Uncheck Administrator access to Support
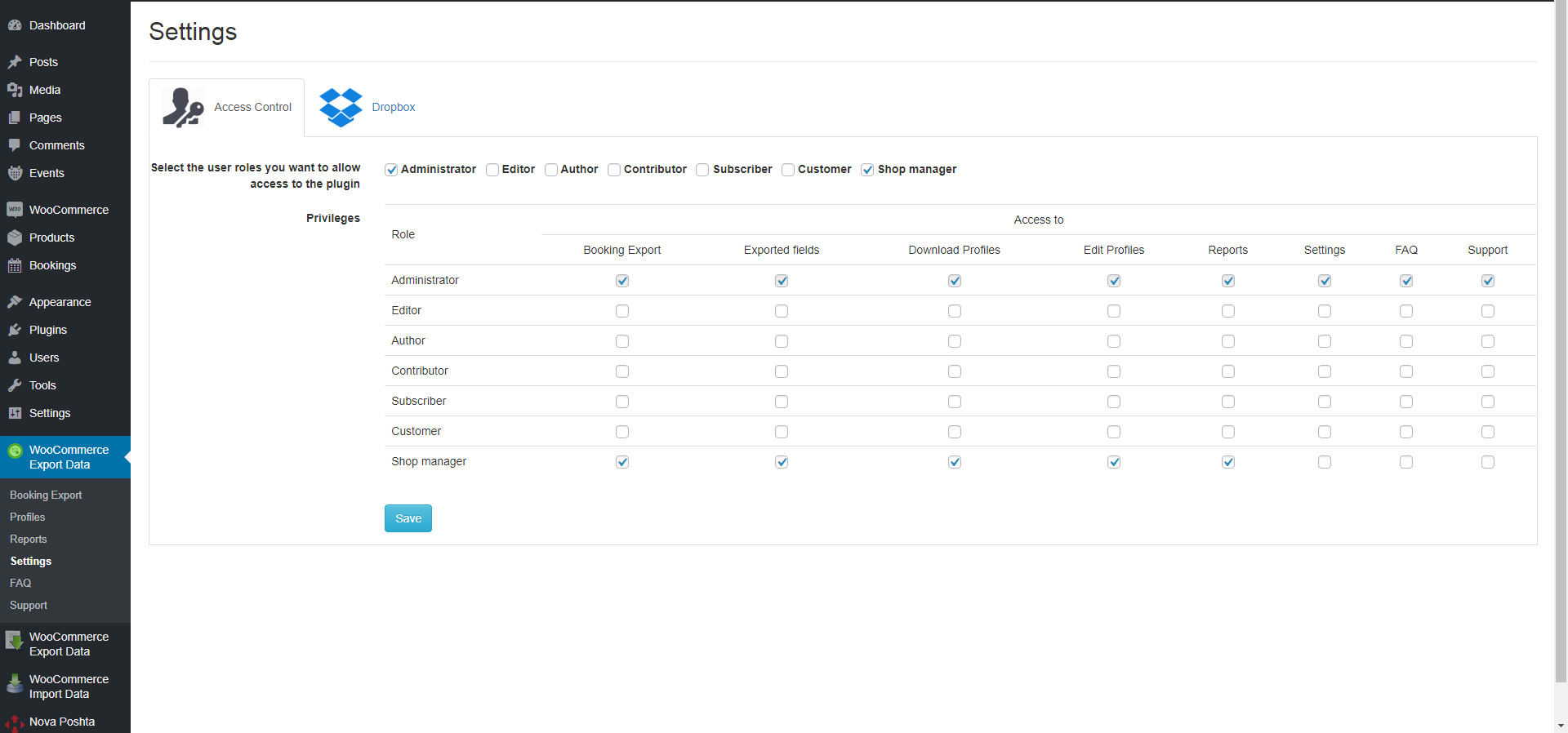The height and width of the screenshot is (733, 1568). click(1488, 281)
